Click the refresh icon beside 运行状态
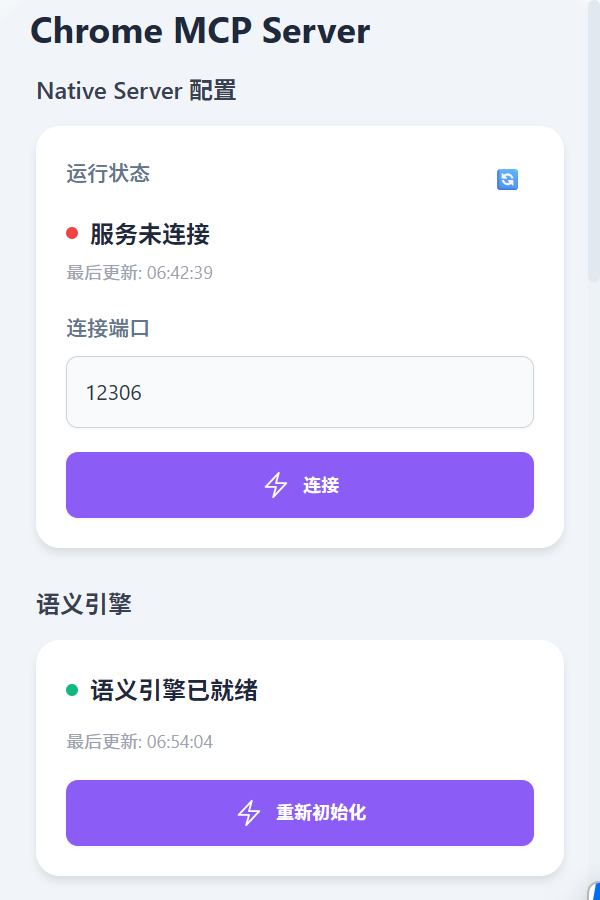 point(507,180)
